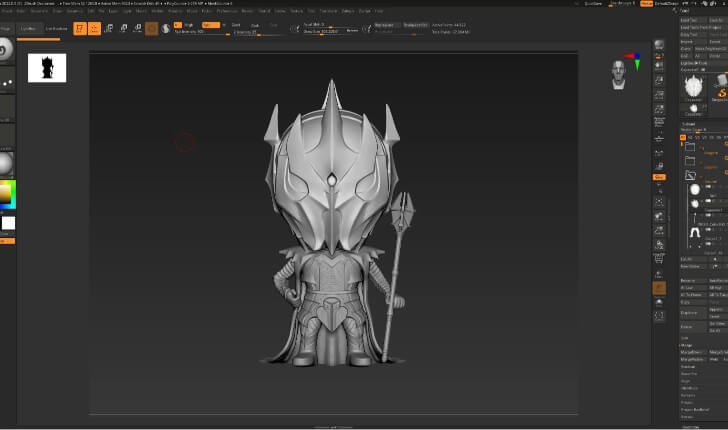Activate the Draw mode button

point(94,28)
